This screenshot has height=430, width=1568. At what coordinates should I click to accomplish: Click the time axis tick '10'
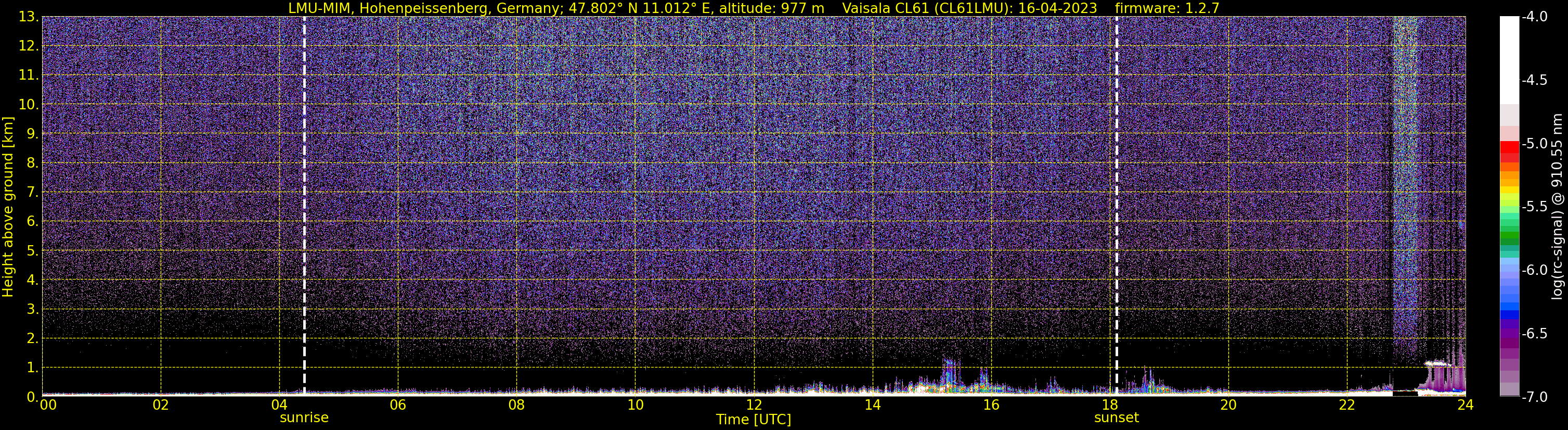636,405
